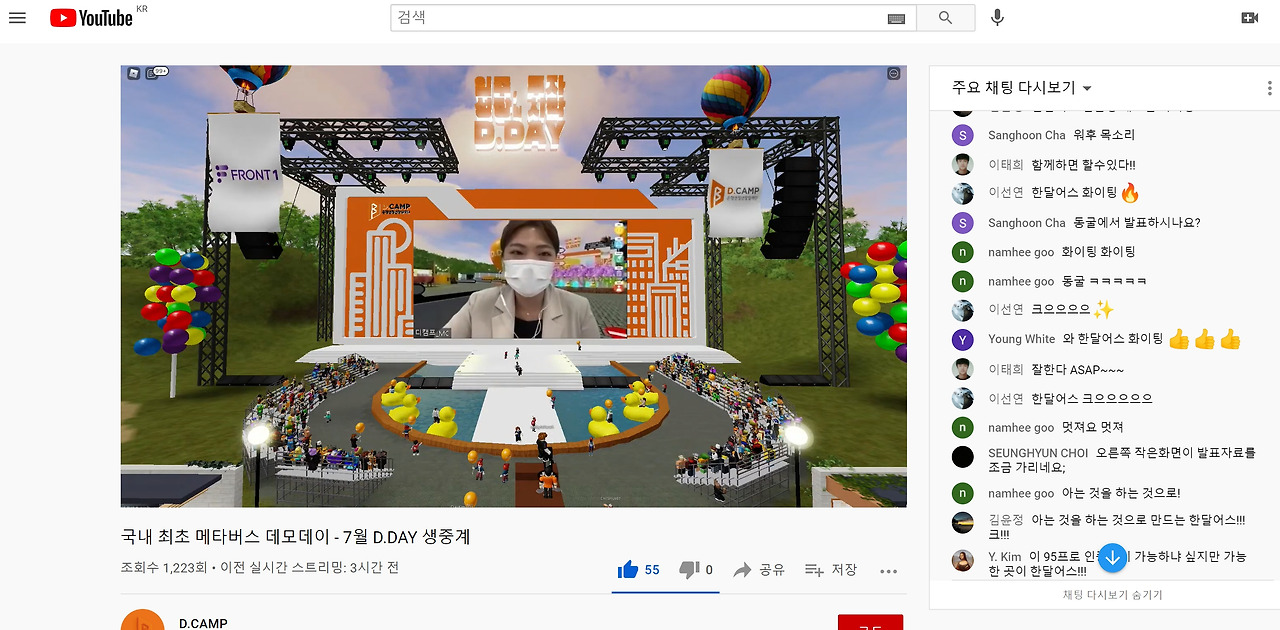This screenshot has width=1280, height=630.
Task: Select chat message 잘한다 ASAP~~~
Action: [x=1077, y=369]
